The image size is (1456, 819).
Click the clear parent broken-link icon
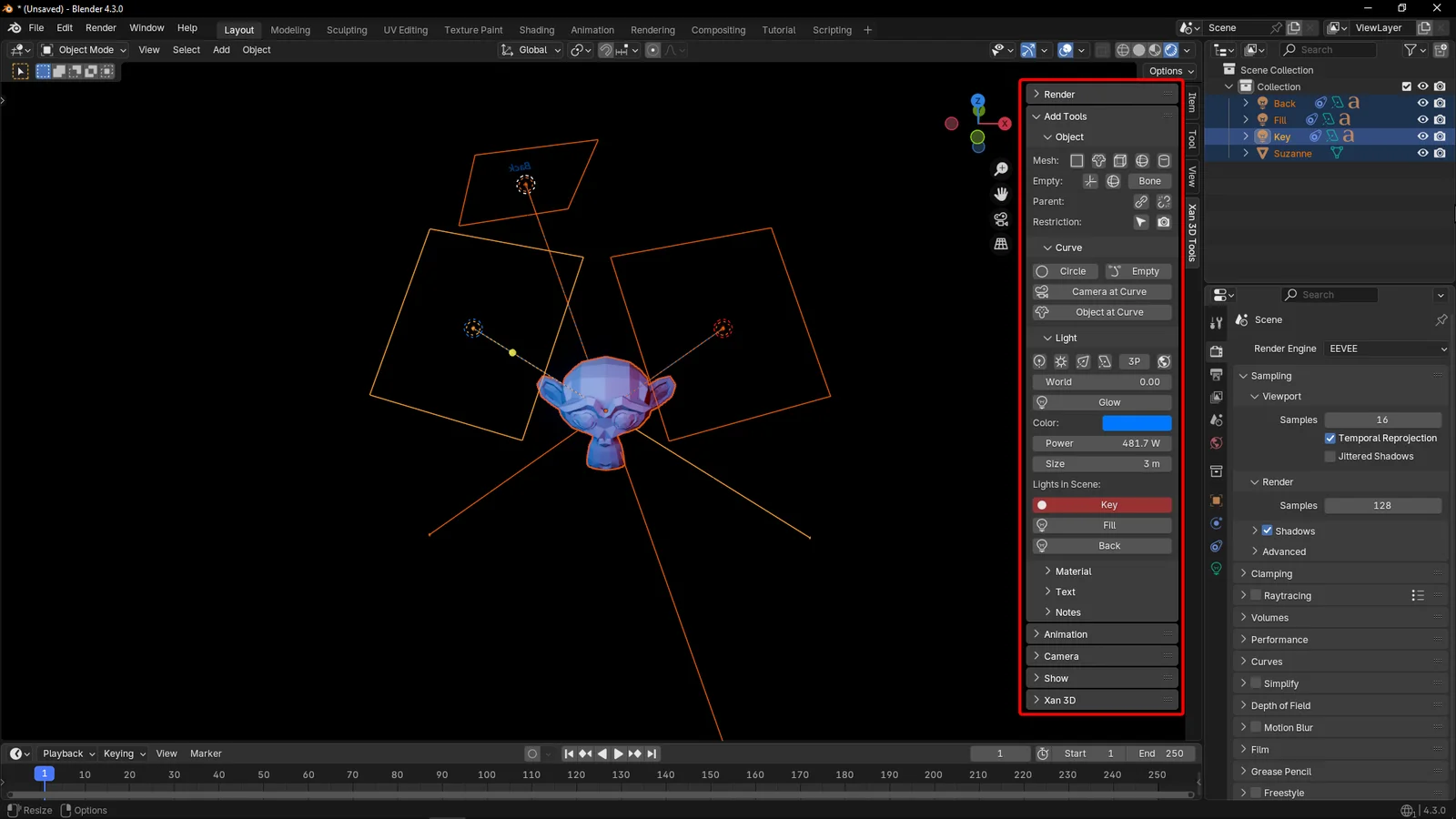1163,201
